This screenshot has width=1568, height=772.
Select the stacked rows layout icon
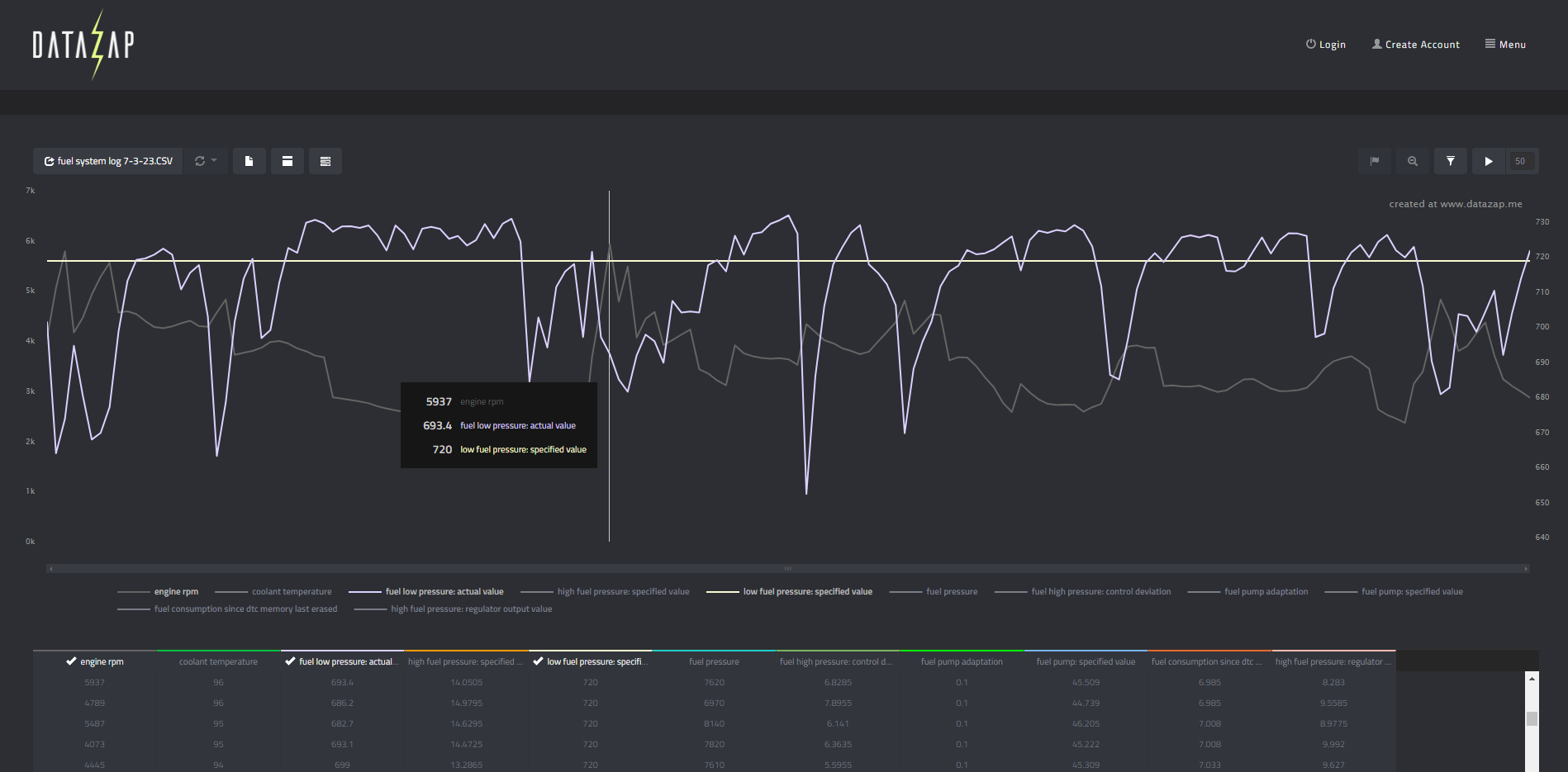tap(325, 161)
